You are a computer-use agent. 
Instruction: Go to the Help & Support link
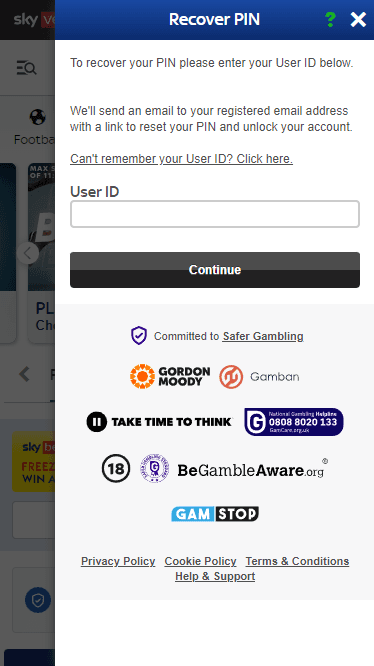tap(215, 576)
